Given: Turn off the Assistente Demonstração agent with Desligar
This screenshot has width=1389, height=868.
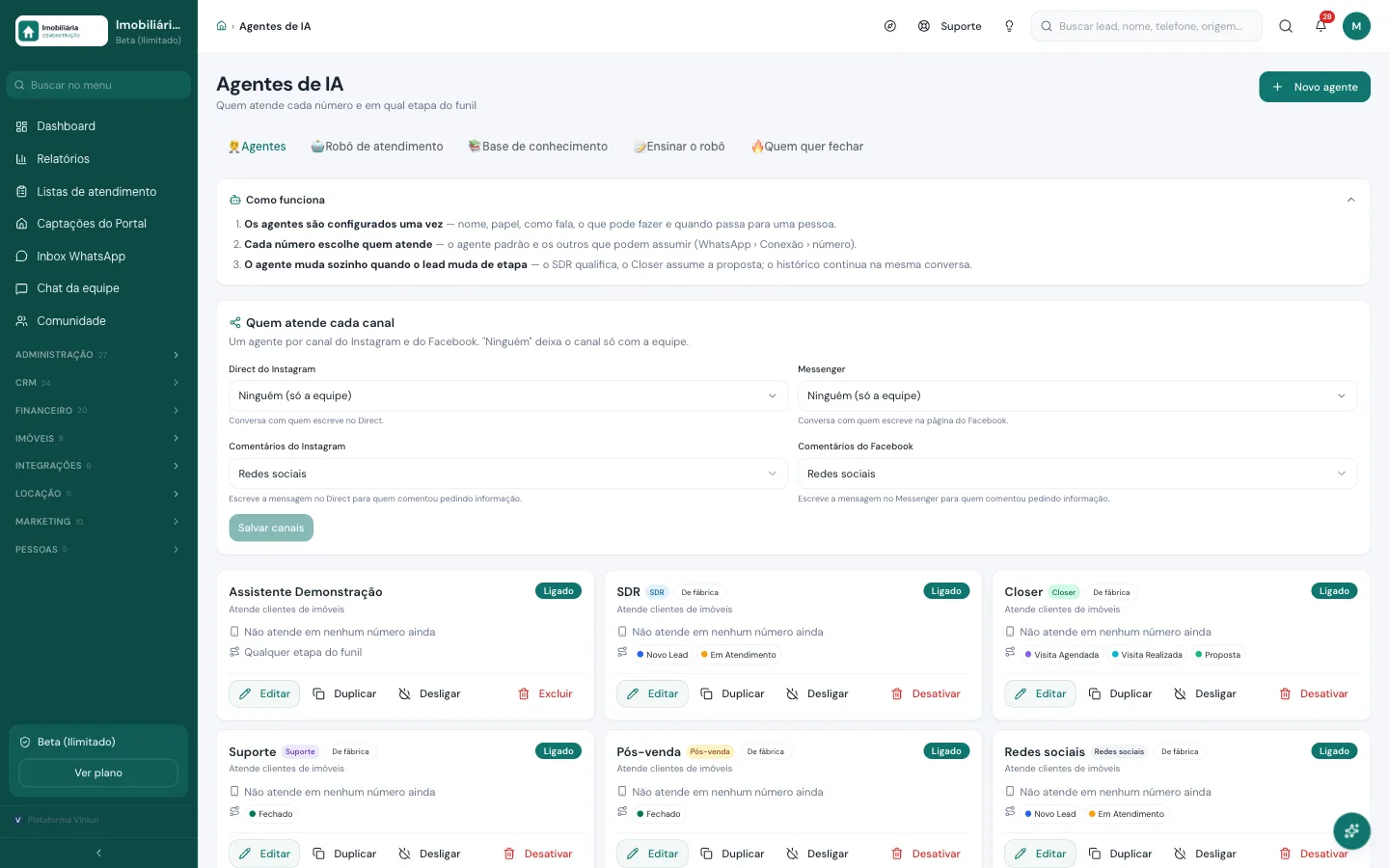Looking at the screenshot, I should pyautogui.click(x=430, y=693).
